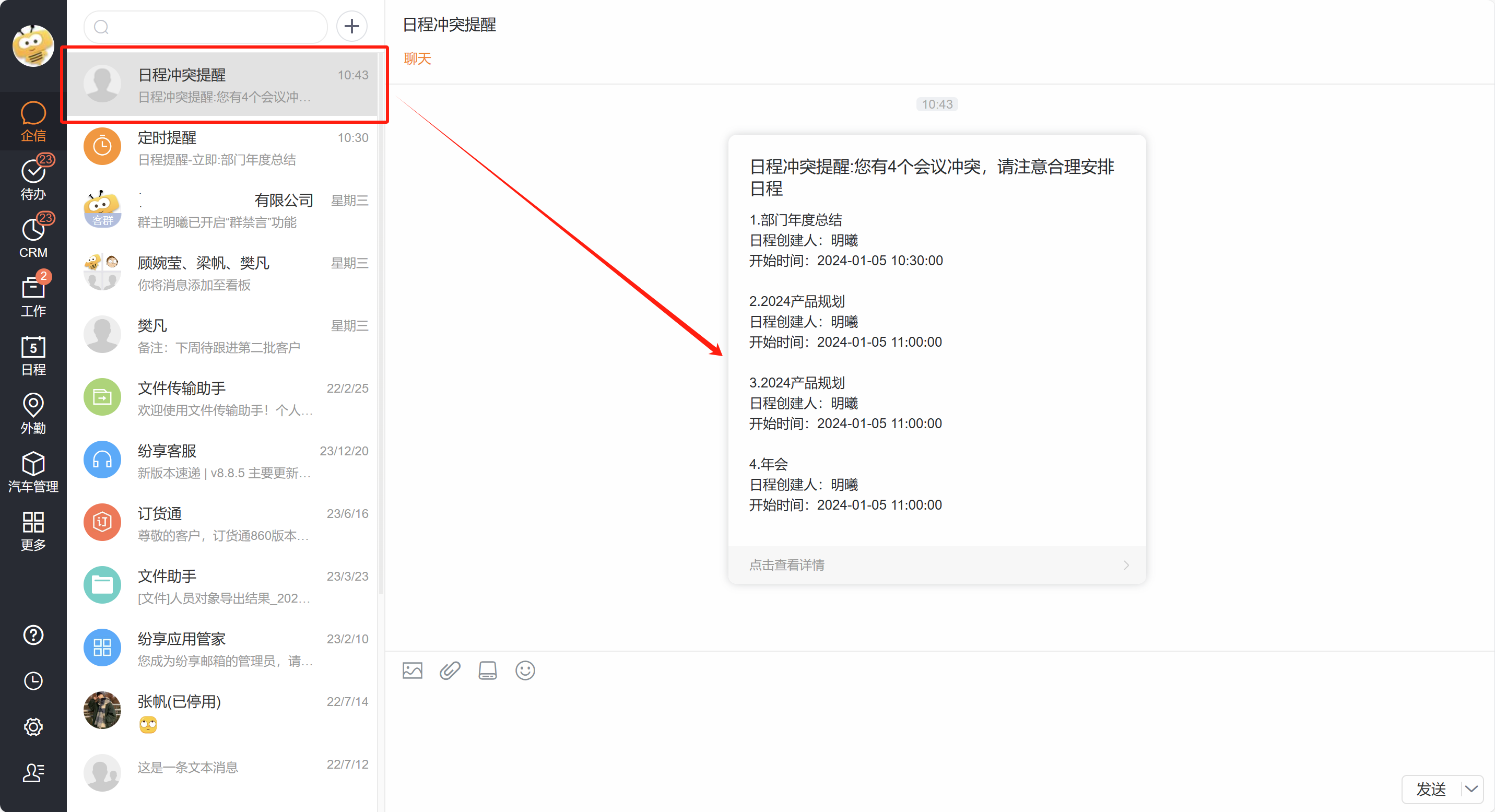This screenshot has height=812, width=1495.
Task: Click the user profile avatar
Action: tap(33, 45)
